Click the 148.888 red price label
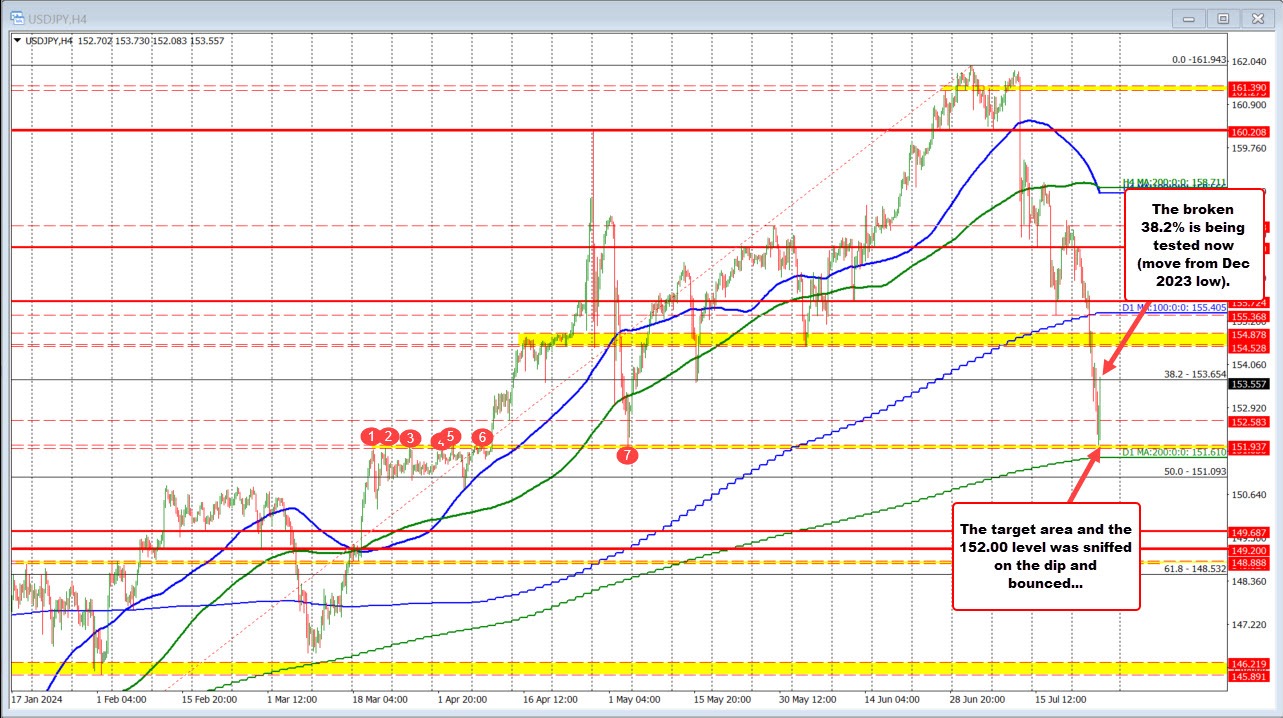Viewport: 1283px width, 718px height. pos(1250,563)
